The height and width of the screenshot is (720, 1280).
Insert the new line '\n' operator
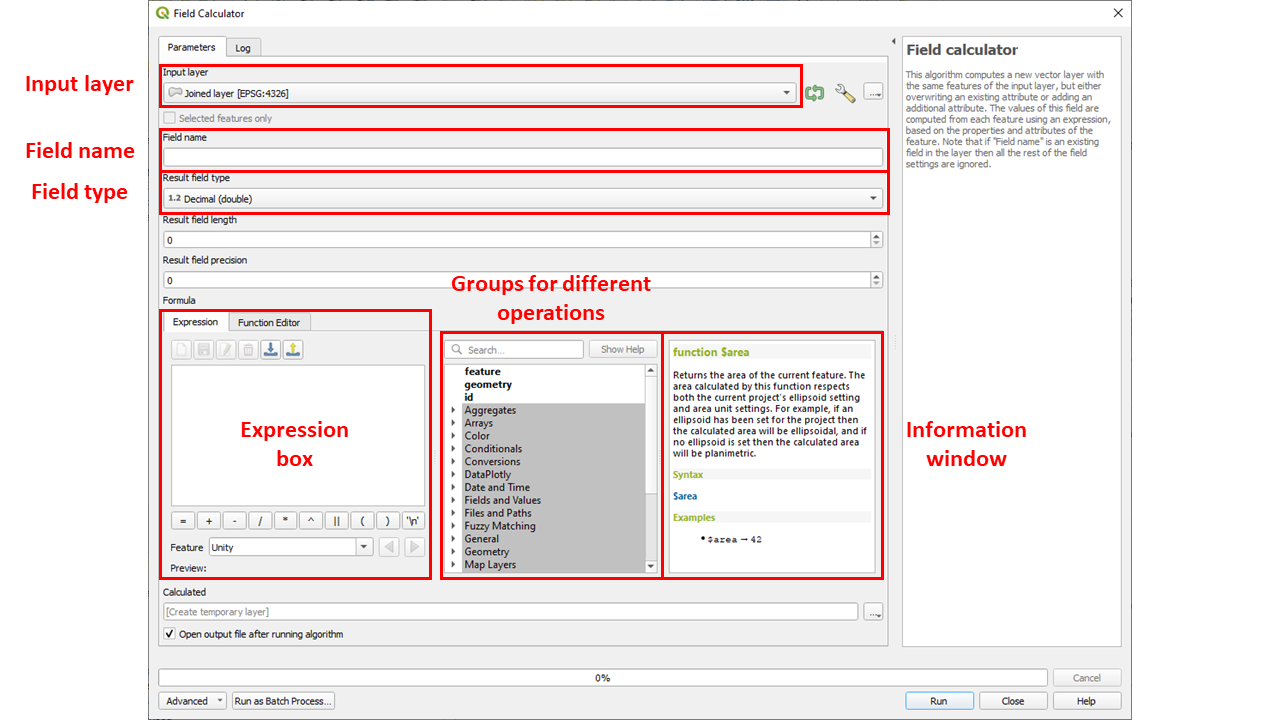413,521
